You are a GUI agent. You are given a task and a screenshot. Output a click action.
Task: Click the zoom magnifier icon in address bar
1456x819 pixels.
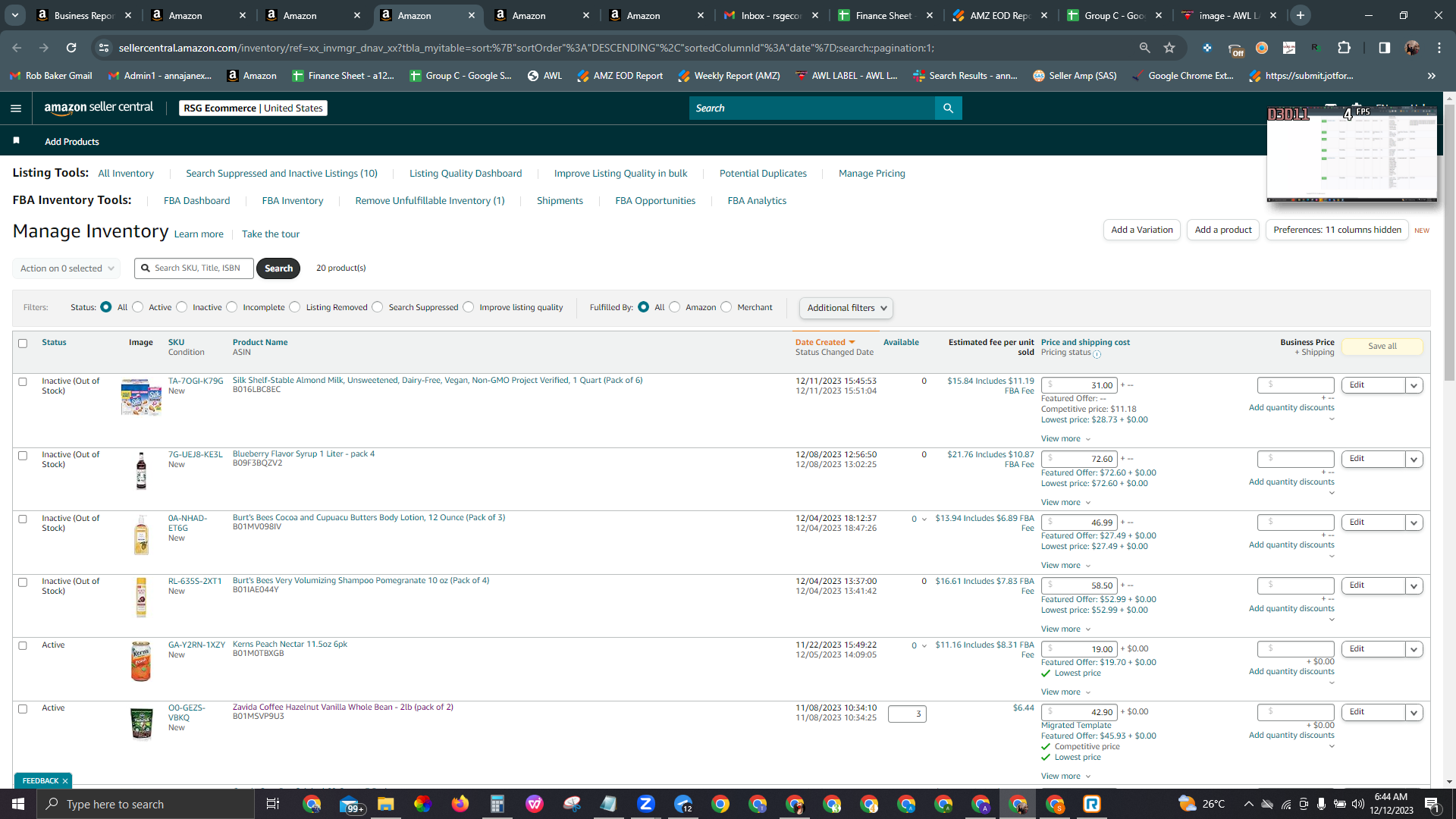1144,48
